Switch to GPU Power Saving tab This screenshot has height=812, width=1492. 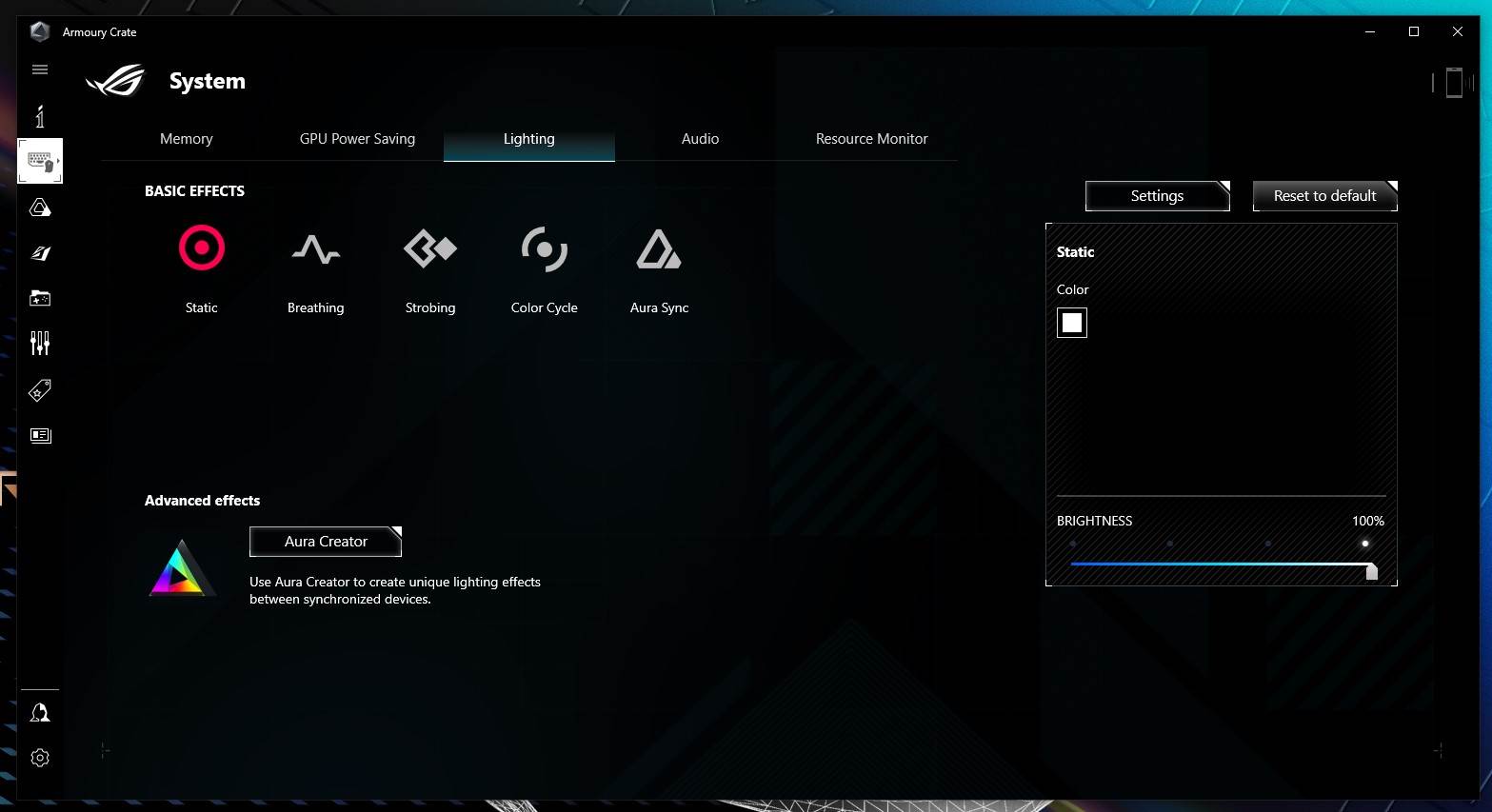(x=357, y=139)
